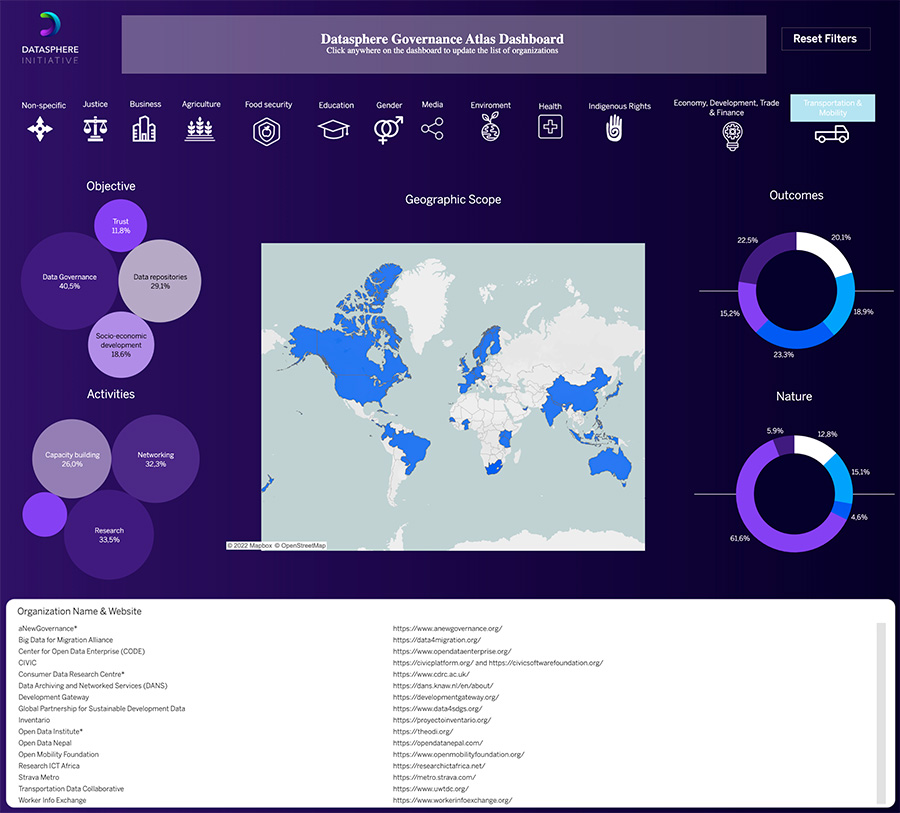Select the Food security icon

[266, 131]
